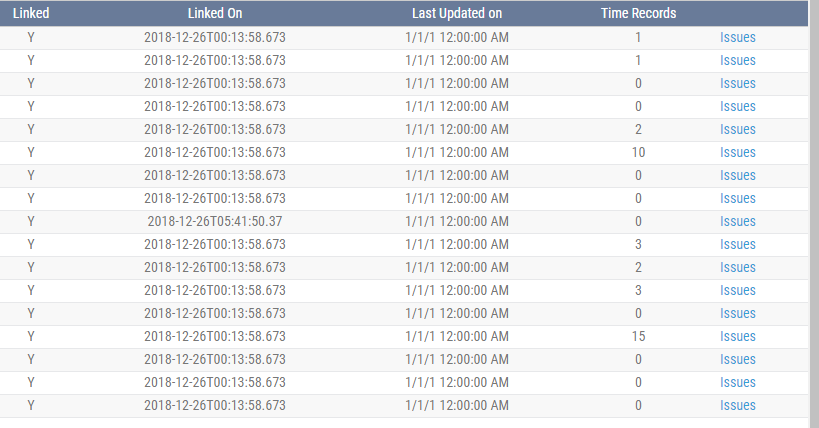Click Linked Y value in the first row
Image resolution: width=819 pixels, height=428 pixels.
point(31,38)
